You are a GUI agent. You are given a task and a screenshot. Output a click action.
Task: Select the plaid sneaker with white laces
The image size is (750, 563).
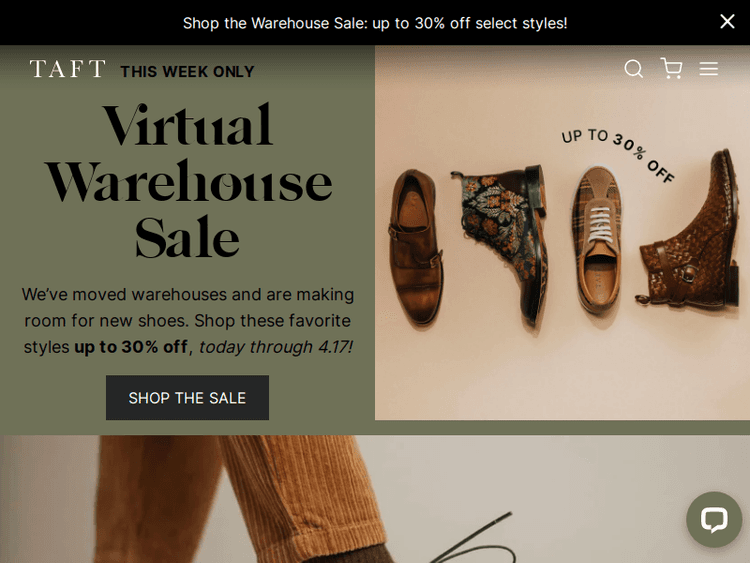click(x=597, y=239)
